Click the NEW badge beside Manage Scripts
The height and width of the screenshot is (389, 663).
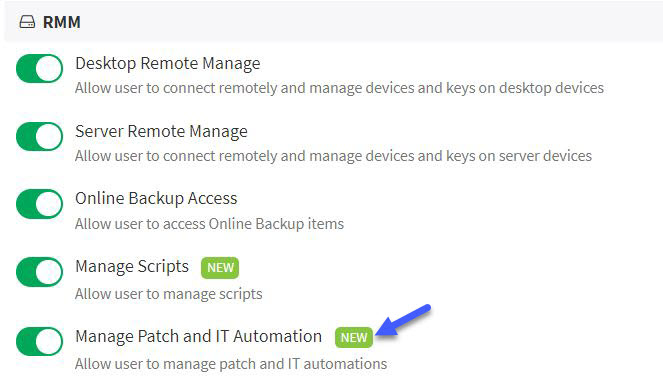pos(220,268)
